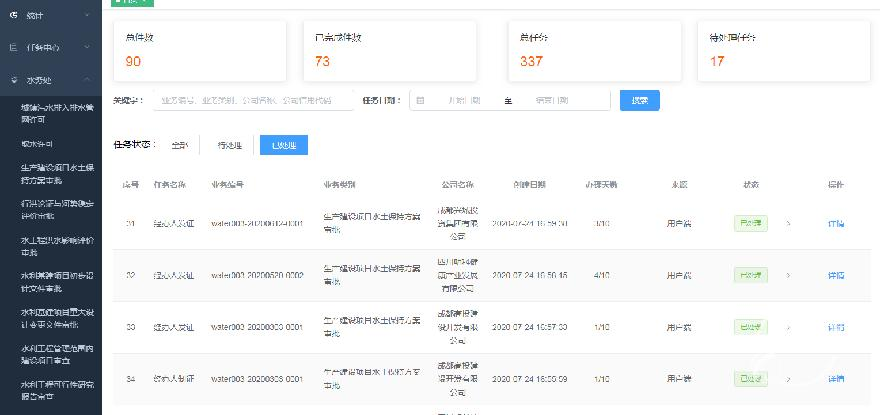Expand the second sidebar menu chevron

88,48
